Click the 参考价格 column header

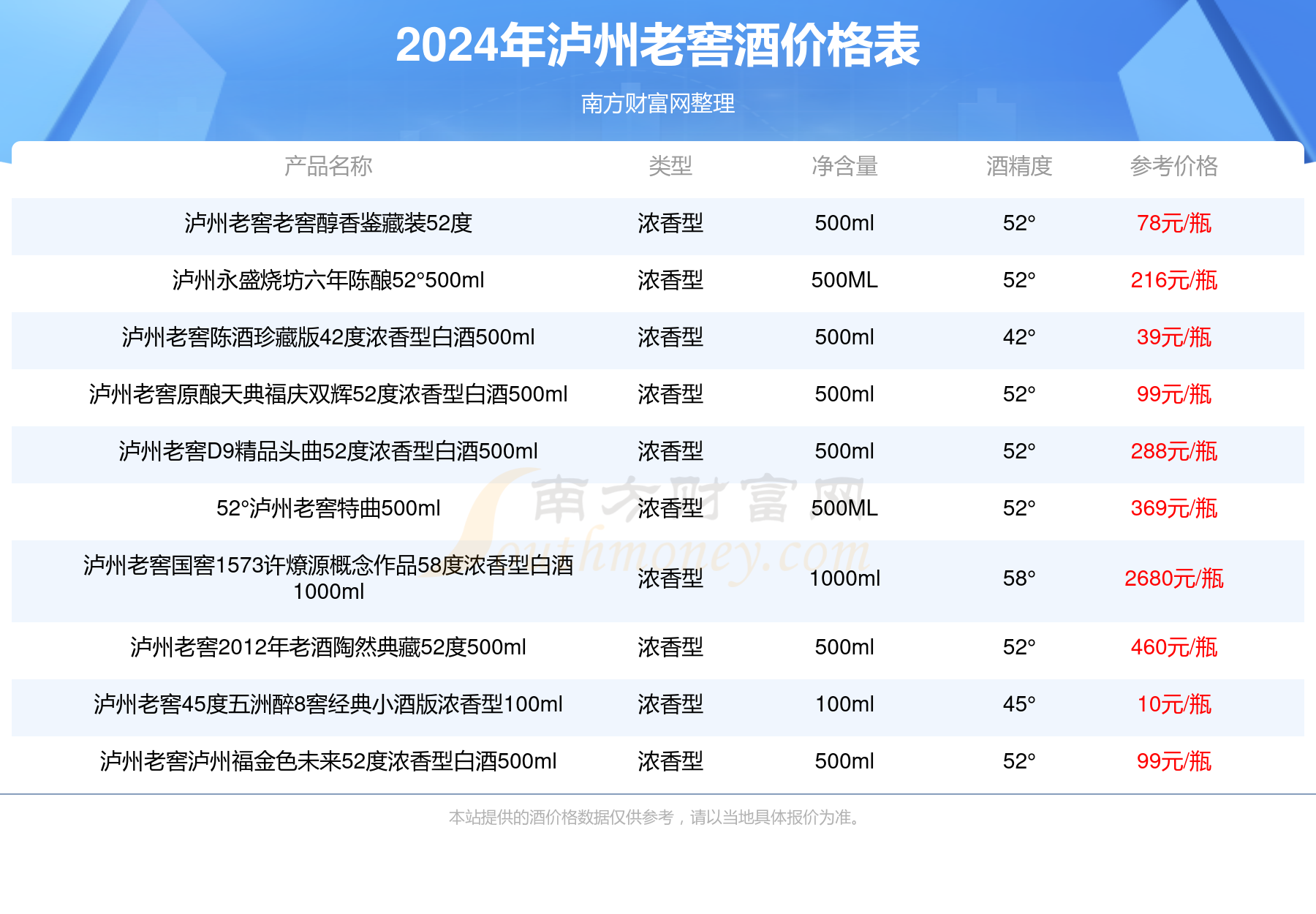pos(1174,167)
